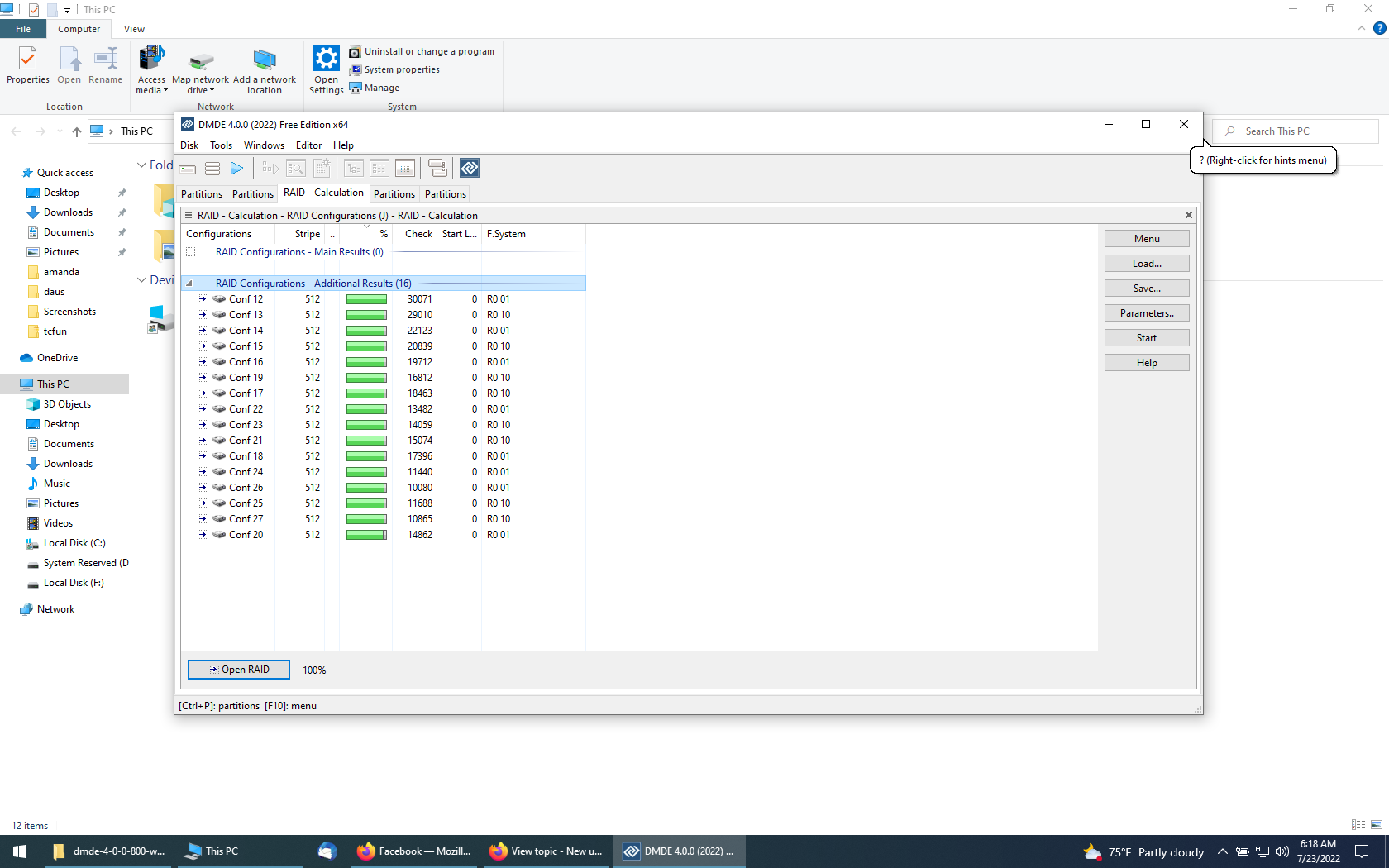Open the Tools menu

(221, 145)
